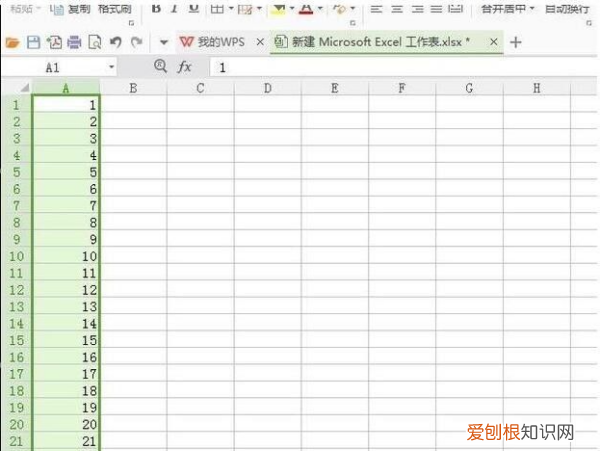
Task: Justify text alignment
Action: coord(436,8)
